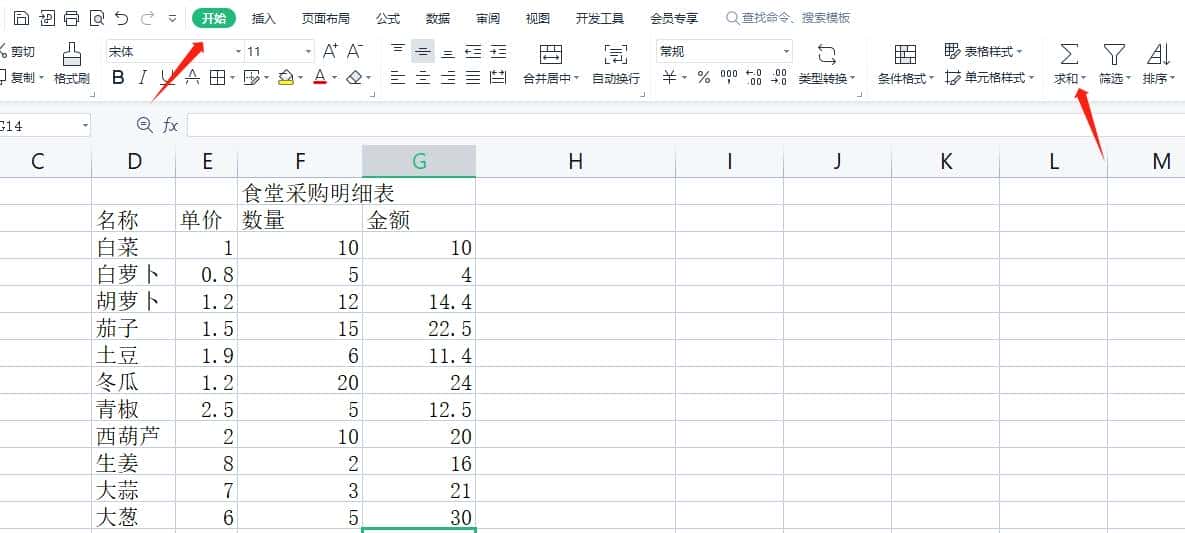
Task: Center text horizontally
Action: [x=423, y=77]
